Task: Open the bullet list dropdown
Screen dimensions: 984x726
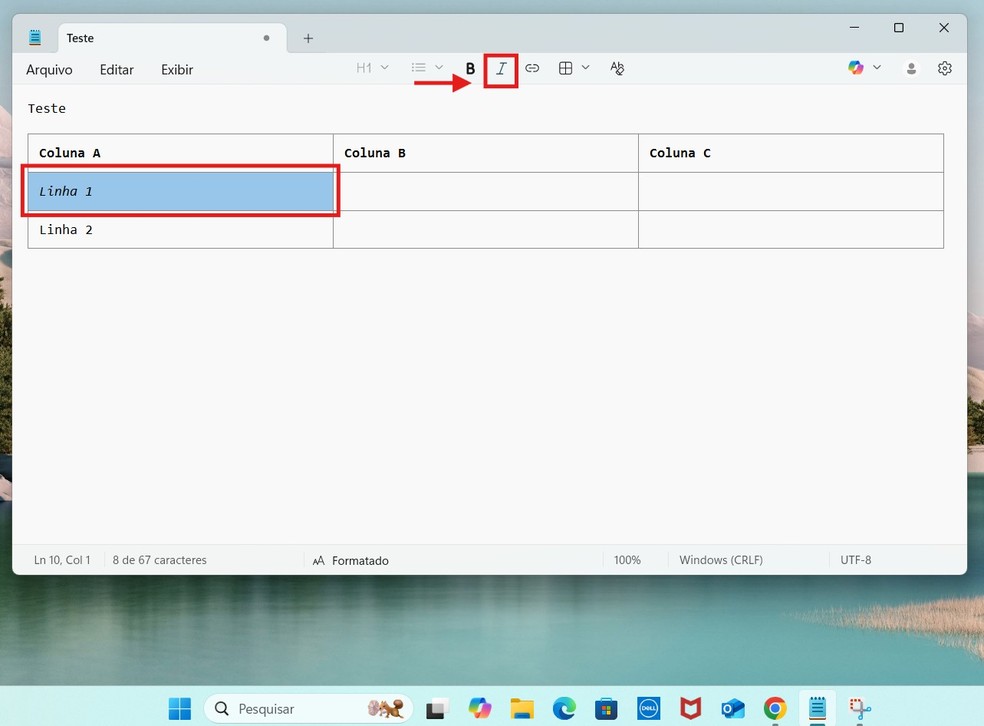Action: (427, 68)
